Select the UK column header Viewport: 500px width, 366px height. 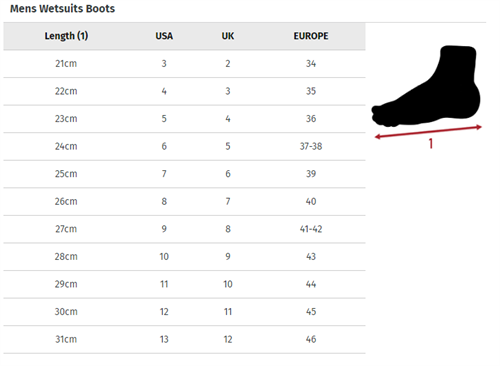click(228, 36)
